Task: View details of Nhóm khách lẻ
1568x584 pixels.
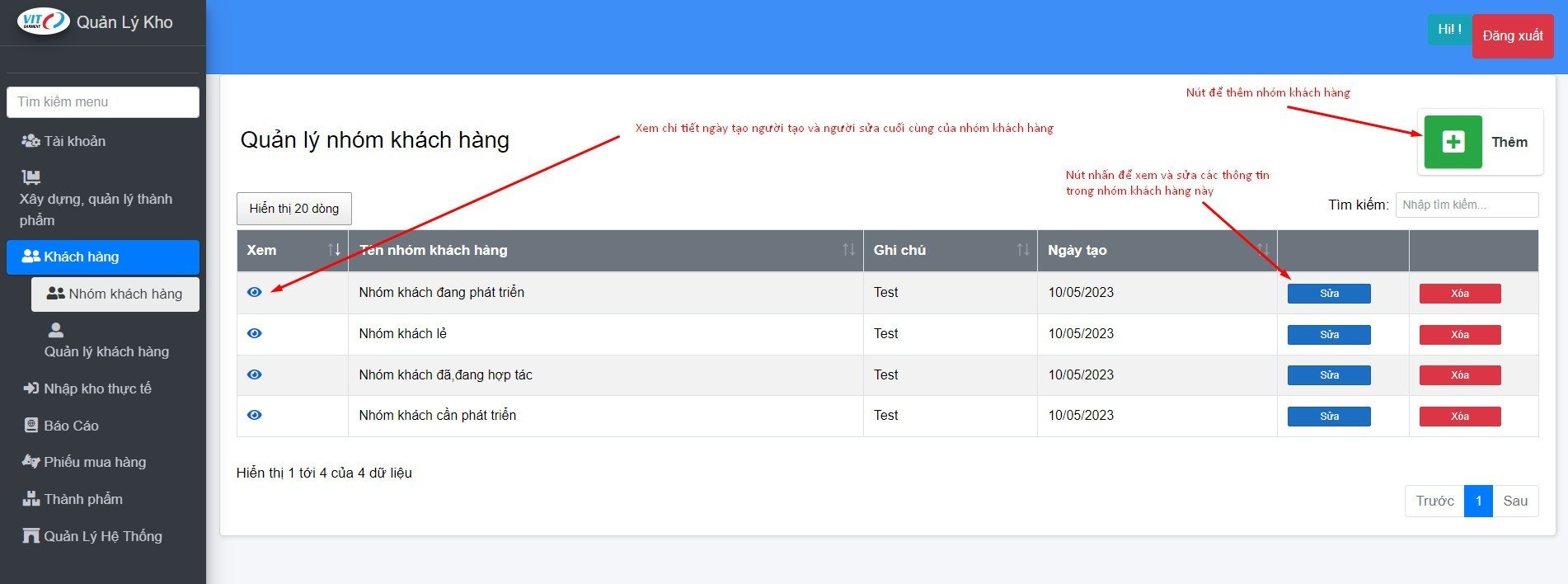Action: [255, 333]
